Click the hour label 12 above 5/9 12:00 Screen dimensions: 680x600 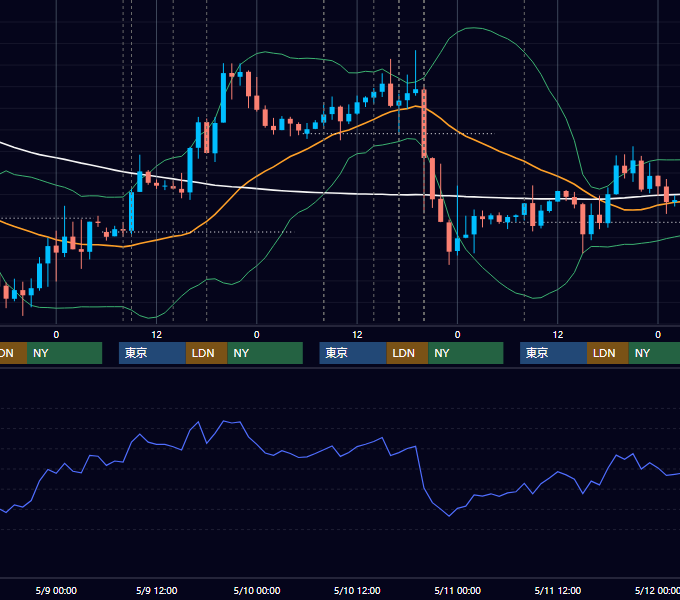tap(157, 335)
